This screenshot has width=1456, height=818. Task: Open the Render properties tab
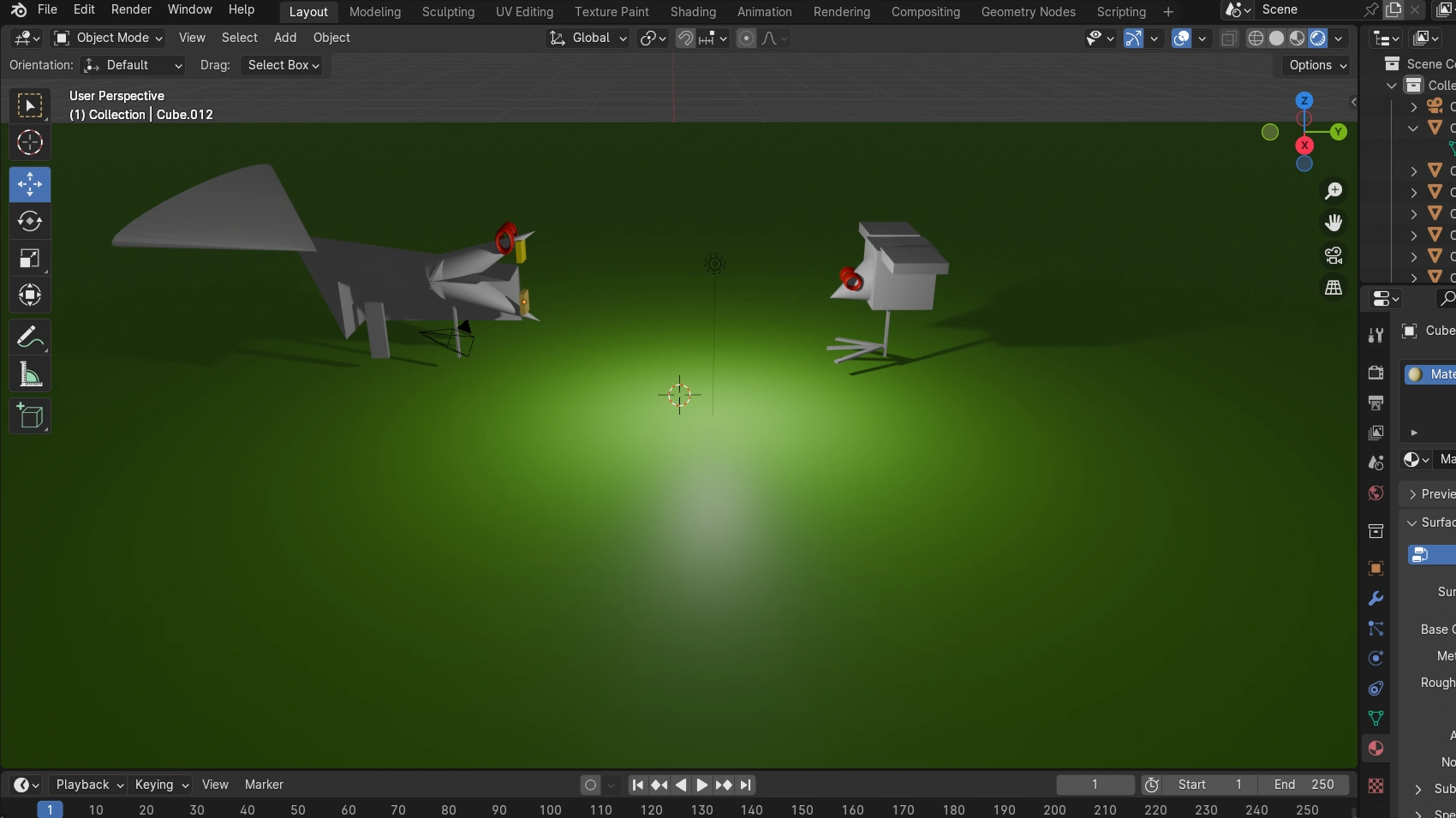pos(1375,373)
